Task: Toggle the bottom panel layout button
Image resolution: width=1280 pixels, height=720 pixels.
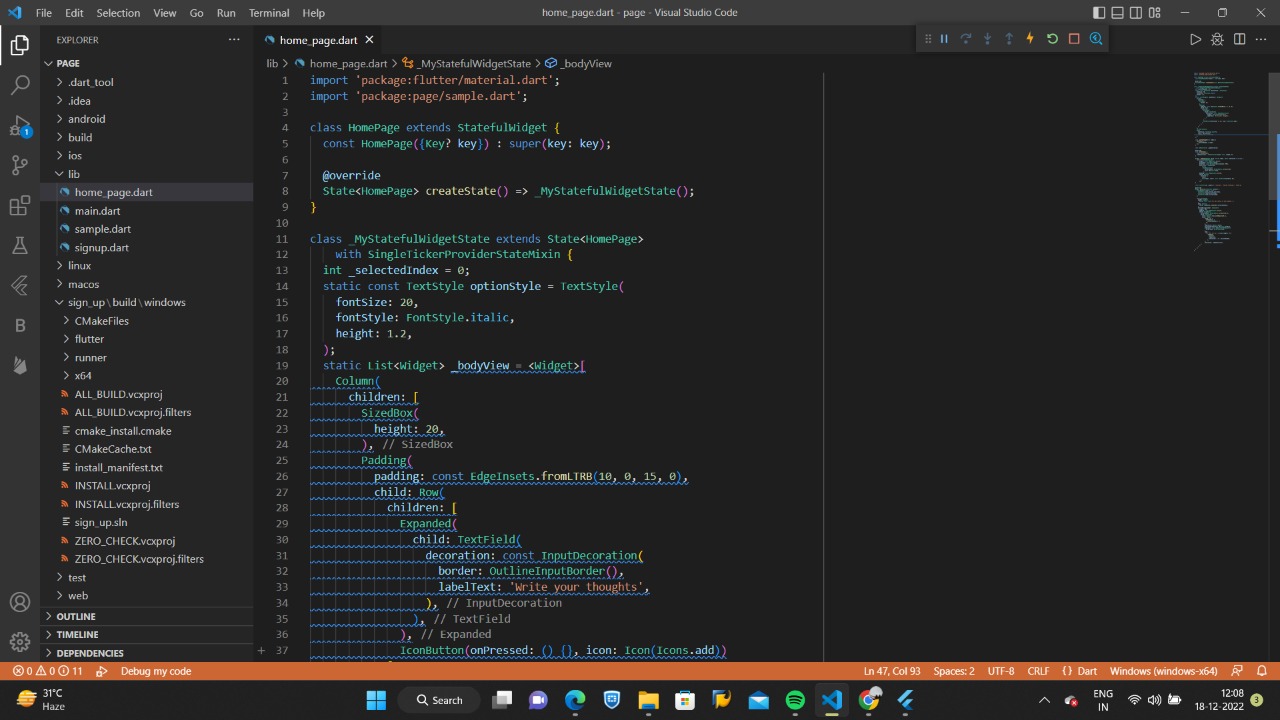Action: 1118,13
